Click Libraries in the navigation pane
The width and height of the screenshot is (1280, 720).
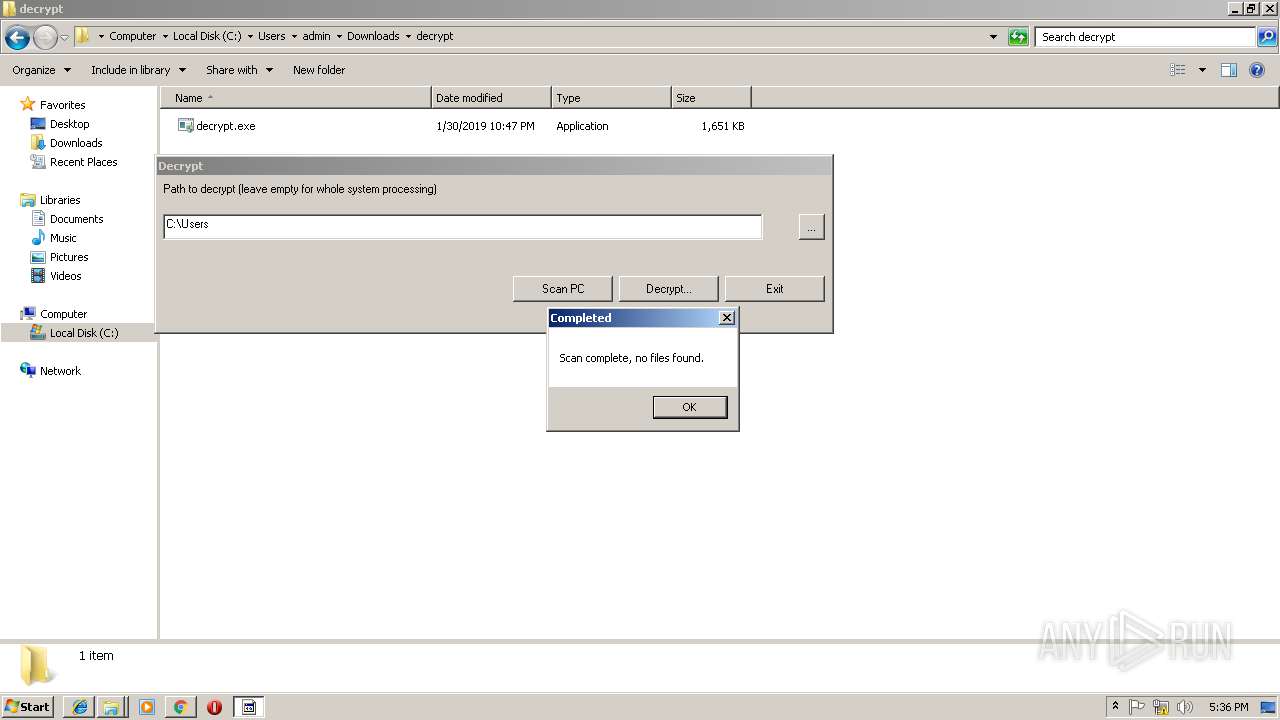click(60, 200)
